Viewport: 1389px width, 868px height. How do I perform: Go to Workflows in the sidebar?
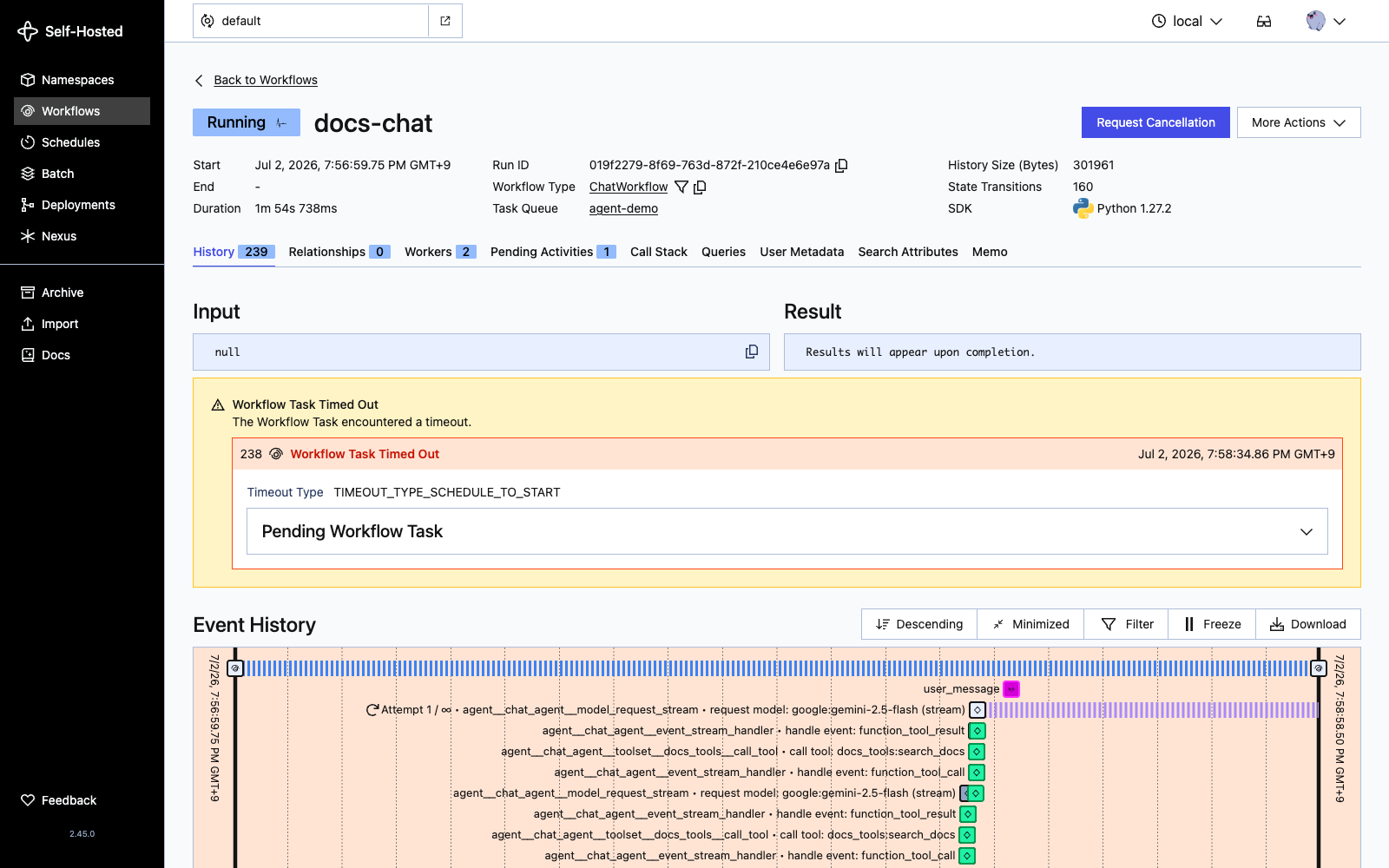click(x=82, y=111)
